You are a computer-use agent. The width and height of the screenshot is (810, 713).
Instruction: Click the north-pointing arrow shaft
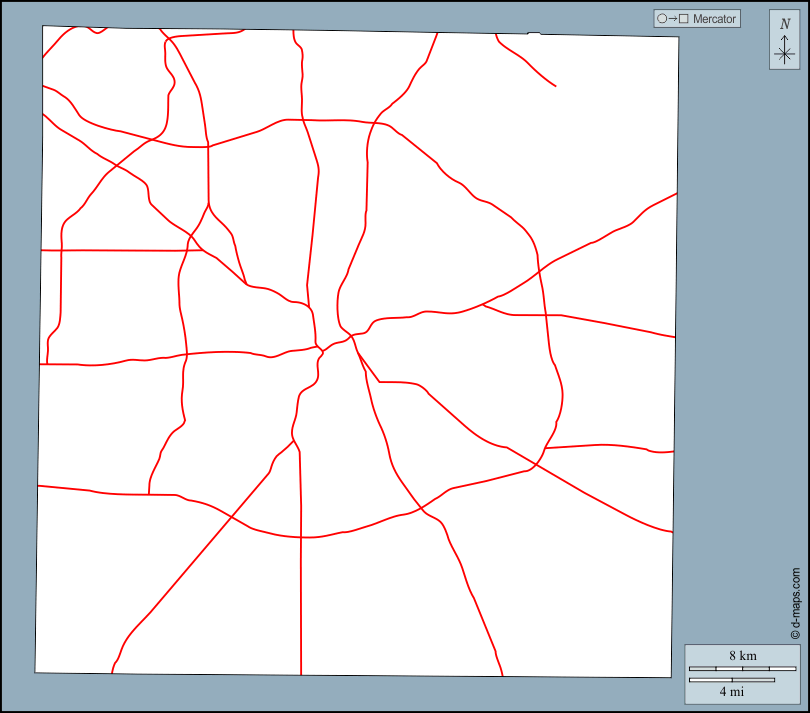point(785,39)
